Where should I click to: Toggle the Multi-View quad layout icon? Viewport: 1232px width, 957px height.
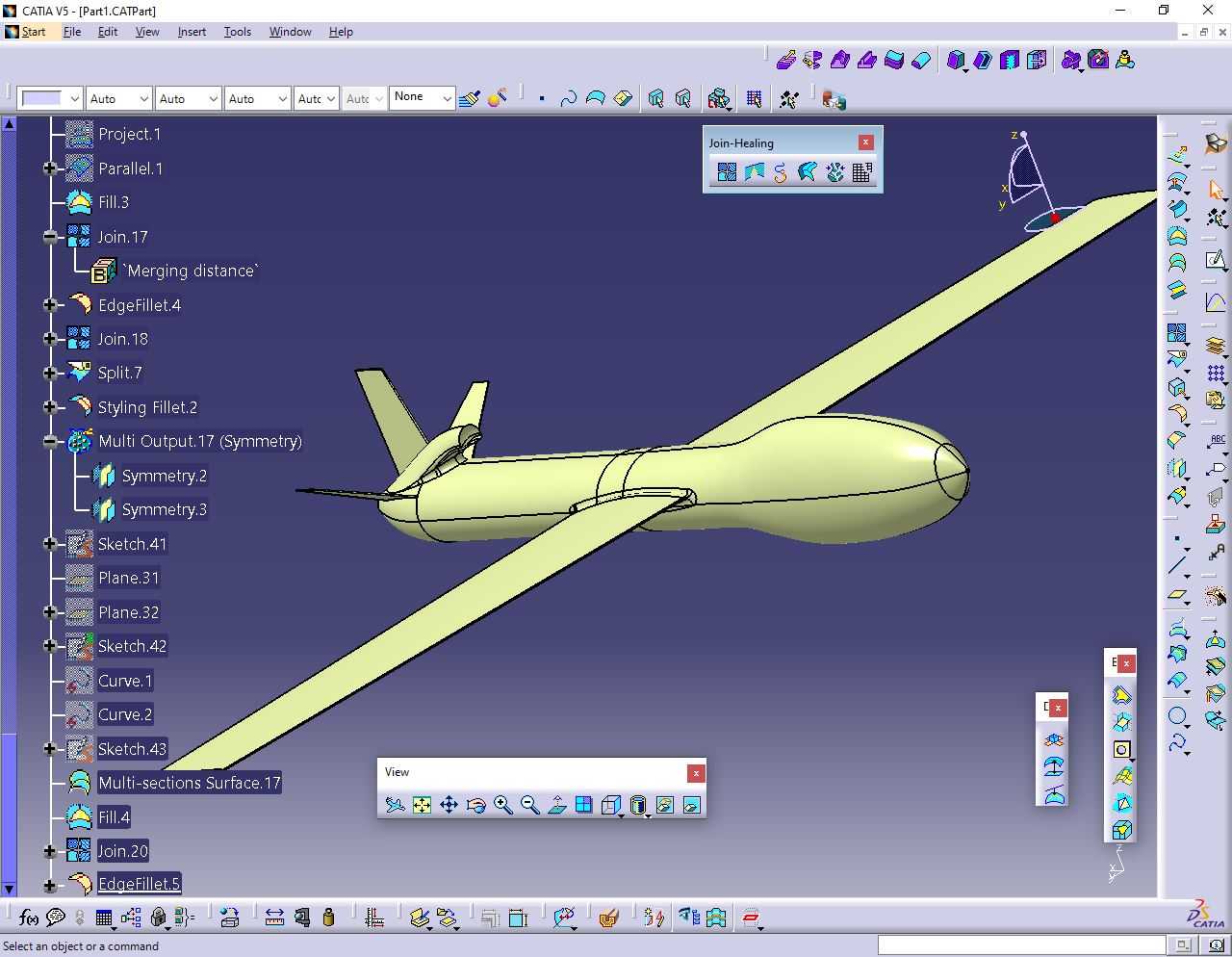pyautogui.click(x=583, y=805)
